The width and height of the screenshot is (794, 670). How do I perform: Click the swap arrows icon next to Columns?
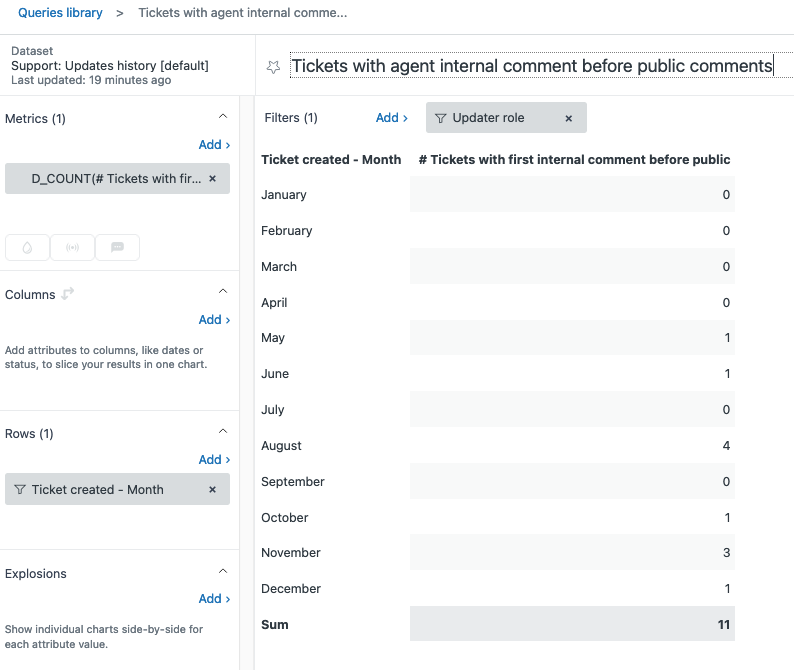[68, 294]
